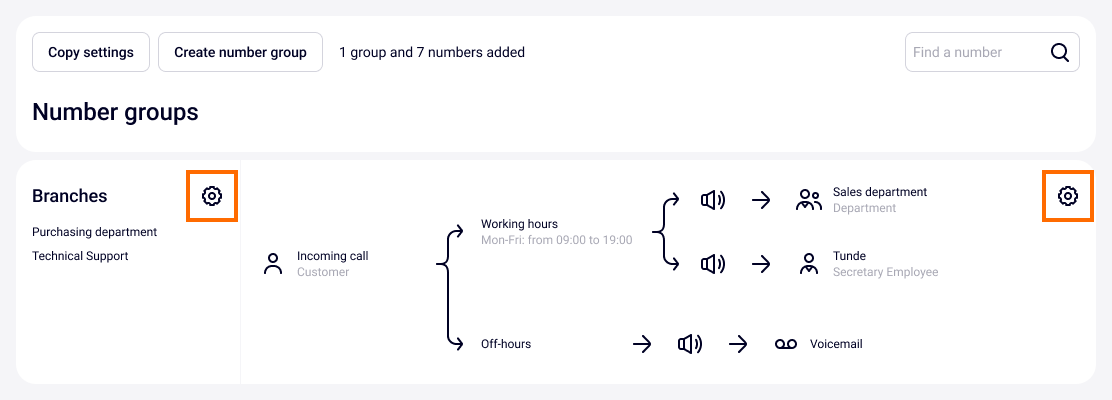The image size is (1112, 400).
Task: Click Create number group button
Action: click(240, 52)
